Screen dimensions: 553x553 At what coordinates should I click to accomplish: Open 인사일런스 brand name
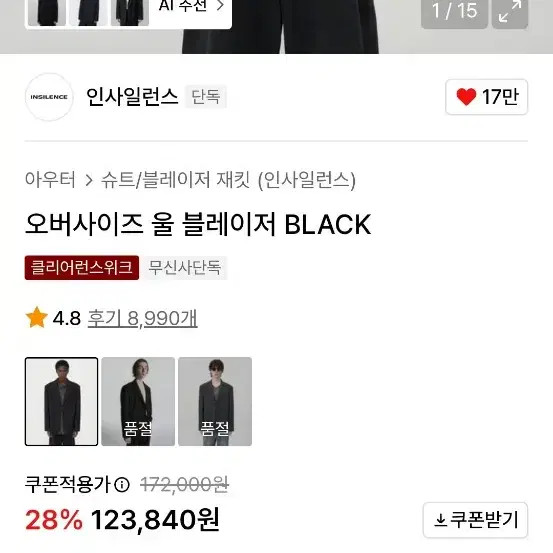click(132, 97)
